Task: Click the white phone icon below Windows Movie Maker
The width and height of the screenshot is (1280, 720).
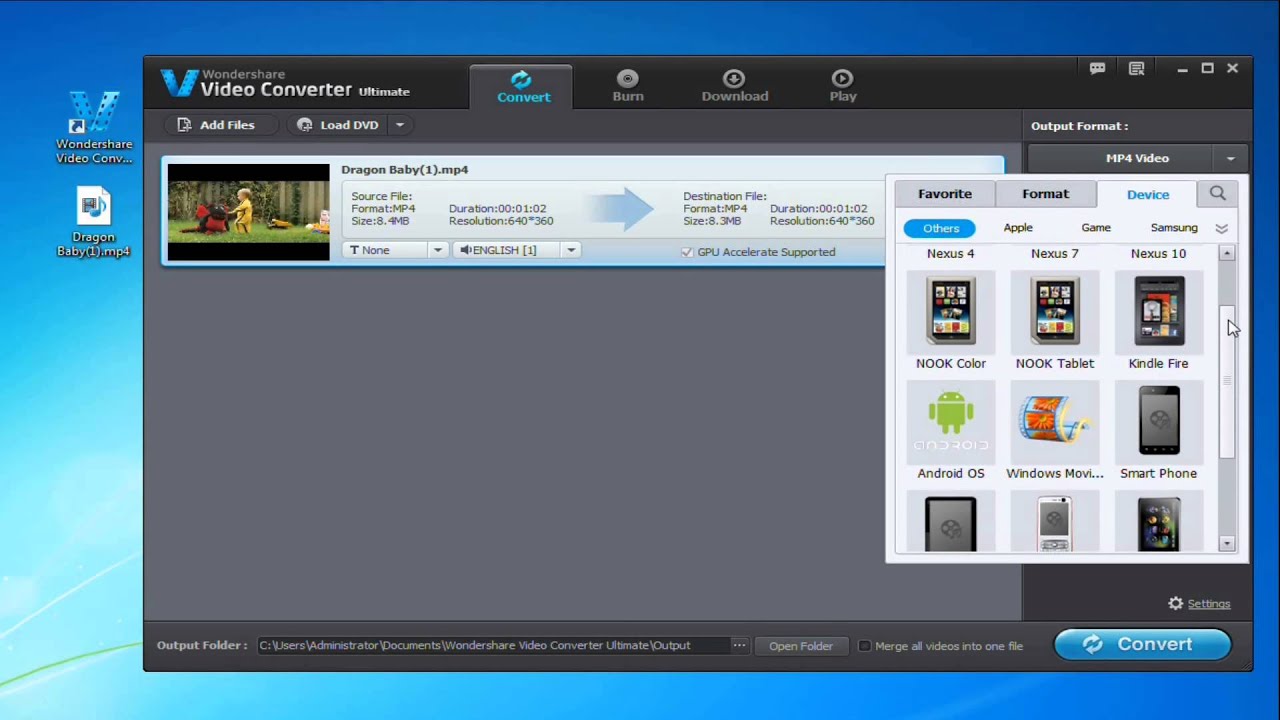Action: click(x=1055, y=523)
